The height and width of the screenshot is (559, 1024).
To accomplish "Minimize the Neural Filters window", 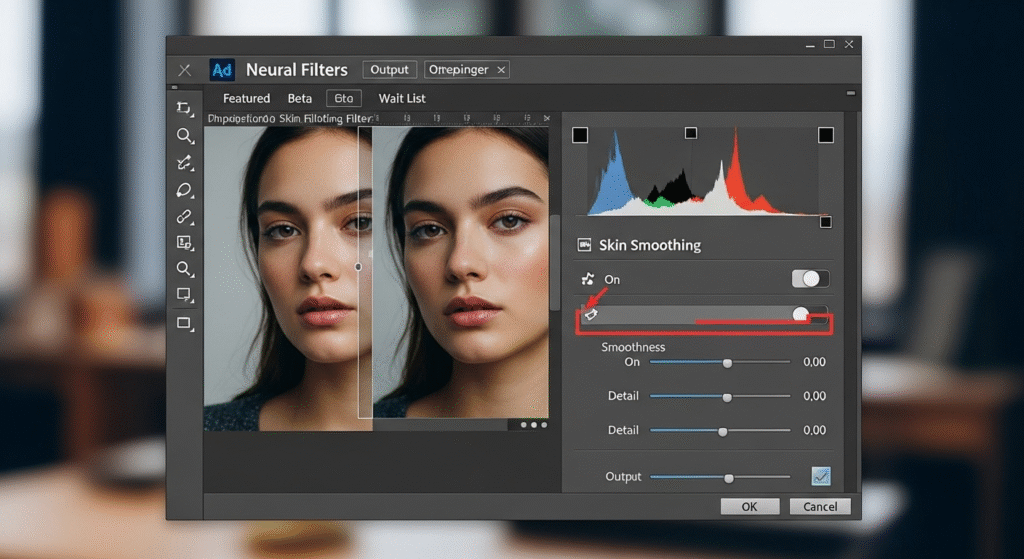I will 810,45.
